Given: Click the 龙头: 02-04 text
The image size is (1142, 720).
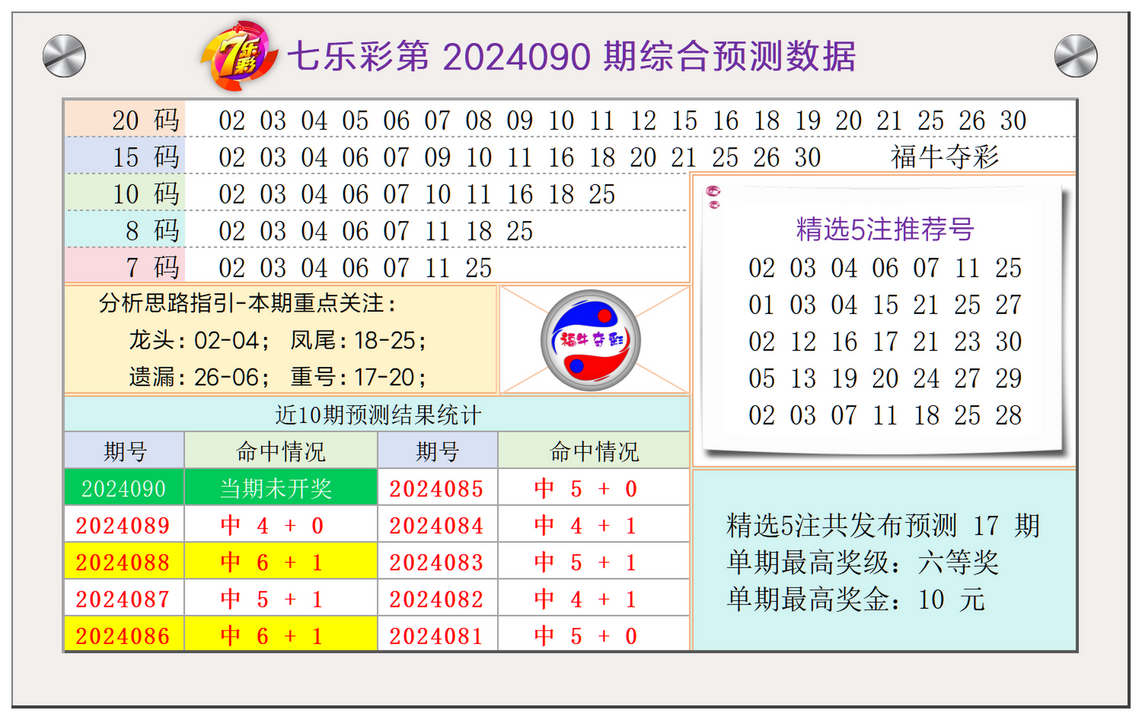Looking at the screenshot, I should [199, 340].
